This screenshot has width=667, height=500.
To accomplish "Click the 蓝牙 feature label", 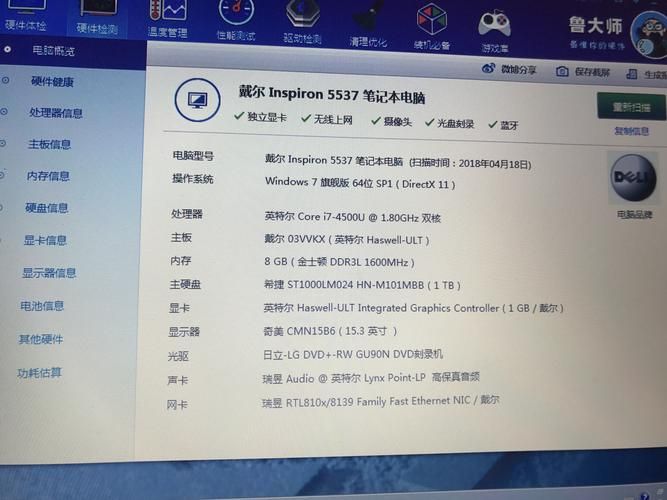I will [509, 125].
